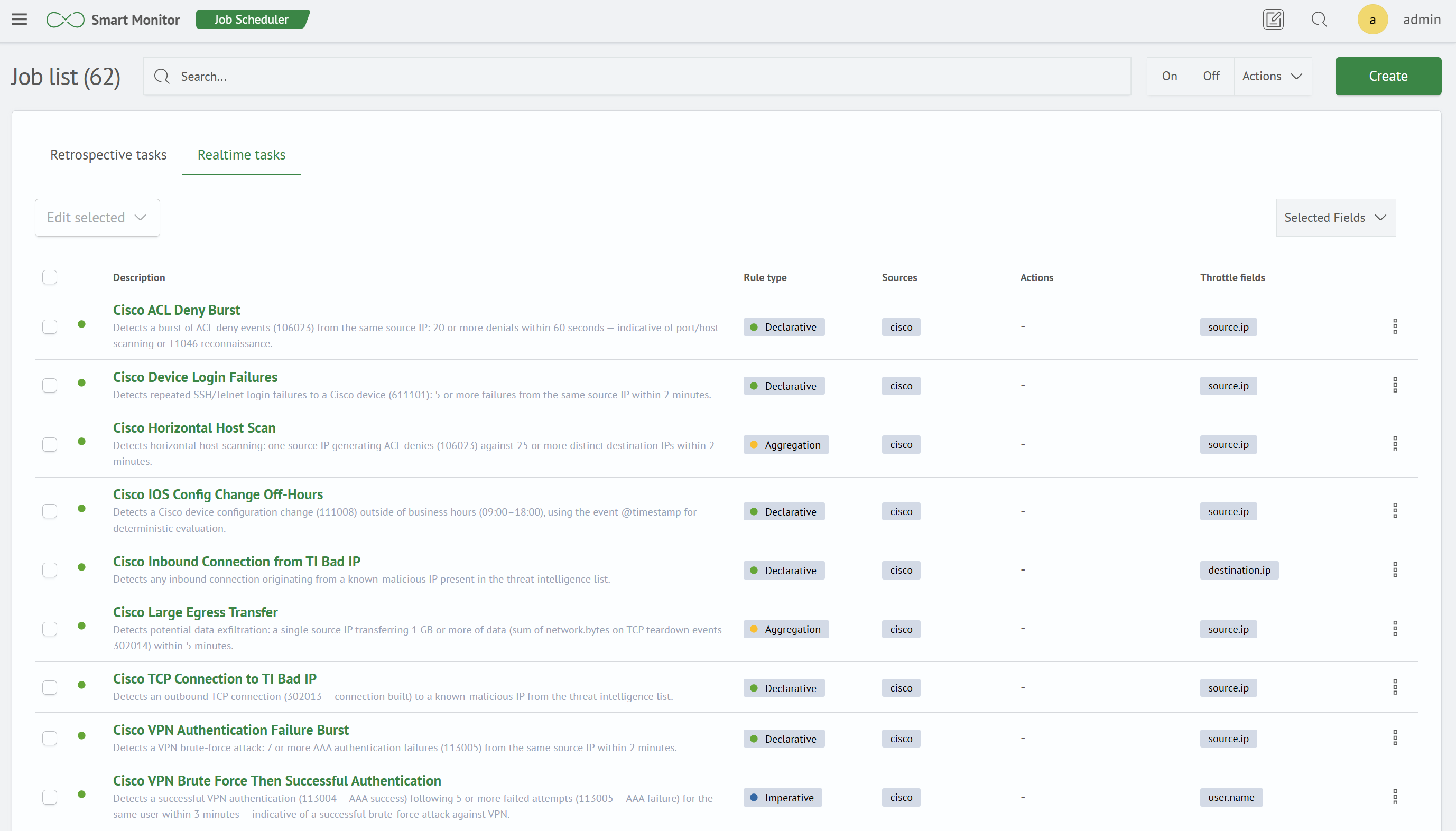Open the Cisco Large Egress Transfer job link

pyautogui.click(x=195, y=612)
